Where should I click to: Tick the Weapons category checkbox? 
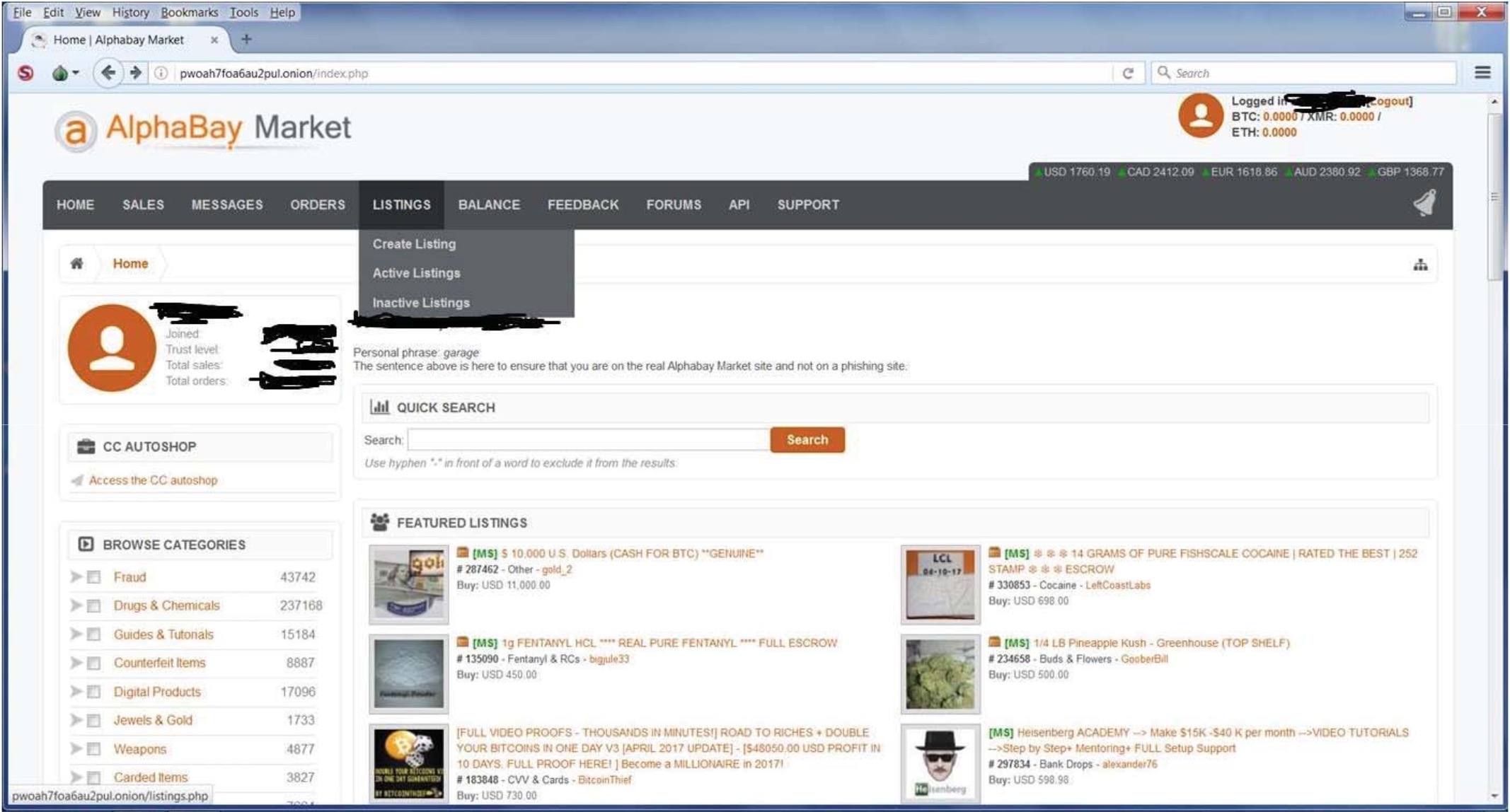93,749
